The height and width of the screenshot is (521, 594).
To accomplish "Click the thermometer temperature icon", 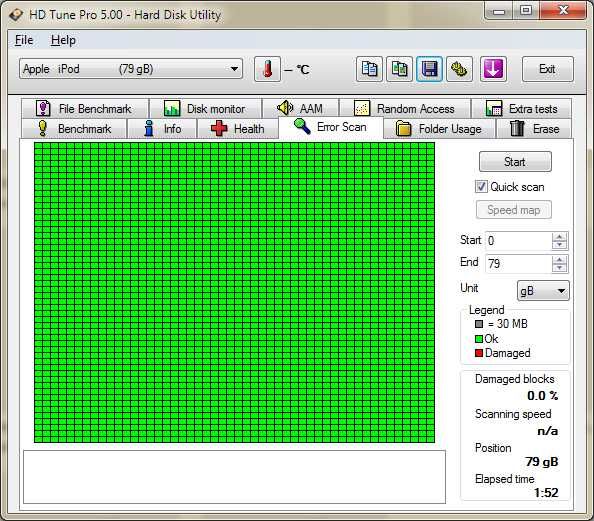I will (267, 69).
